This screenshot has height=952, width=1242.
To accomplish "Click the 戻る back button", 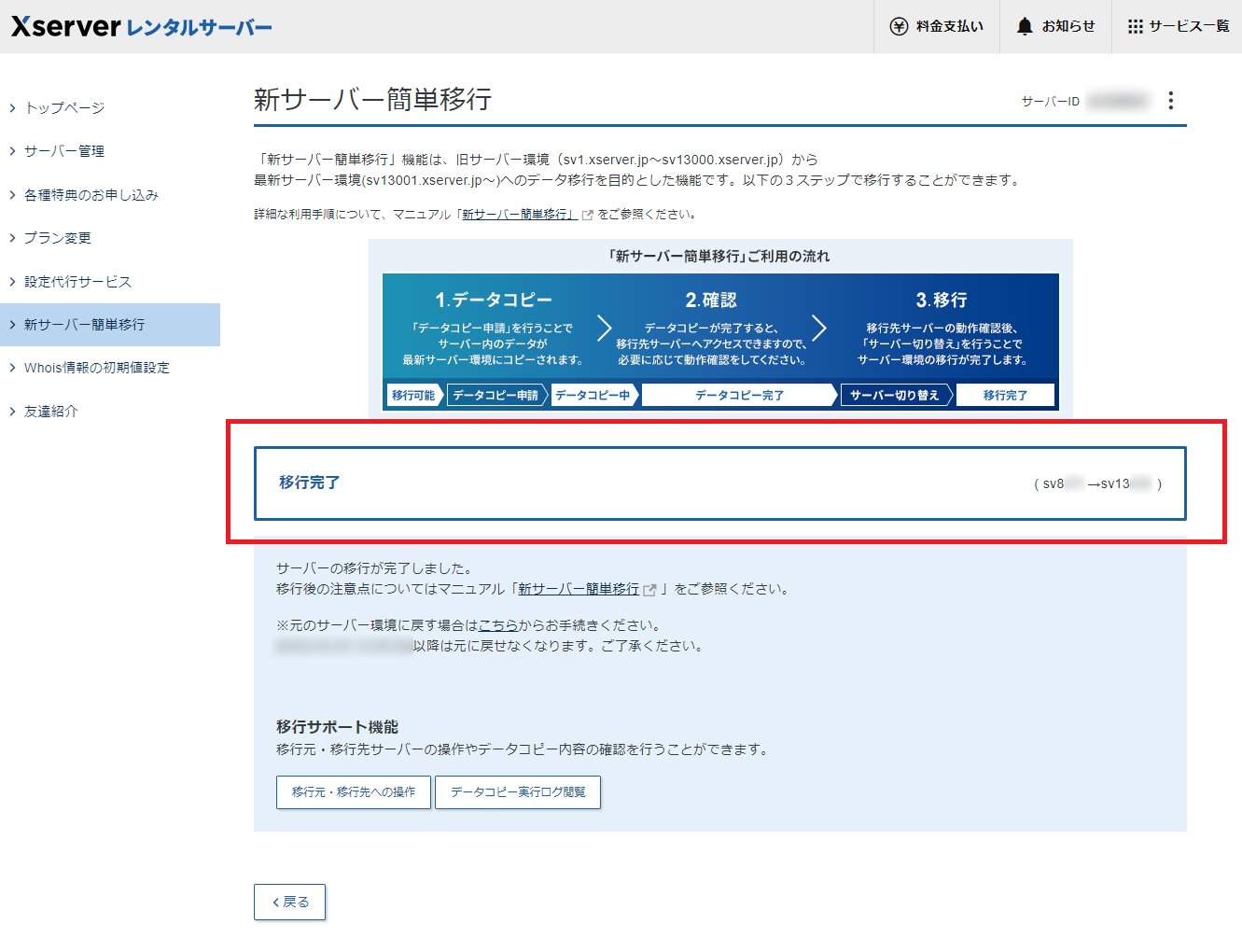I will [289, 902].
